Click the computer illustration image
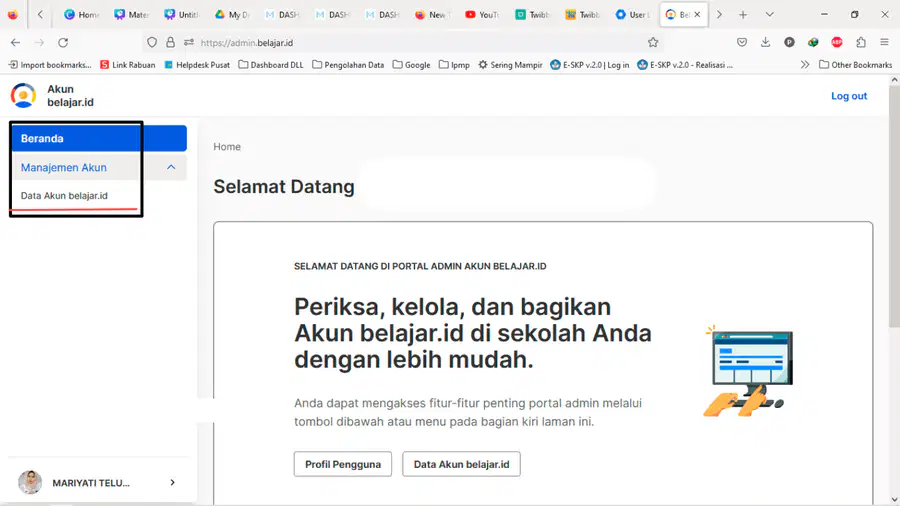The width and height of the screenshot is (900, 506). pyautogui.click(x=748, y=370)
